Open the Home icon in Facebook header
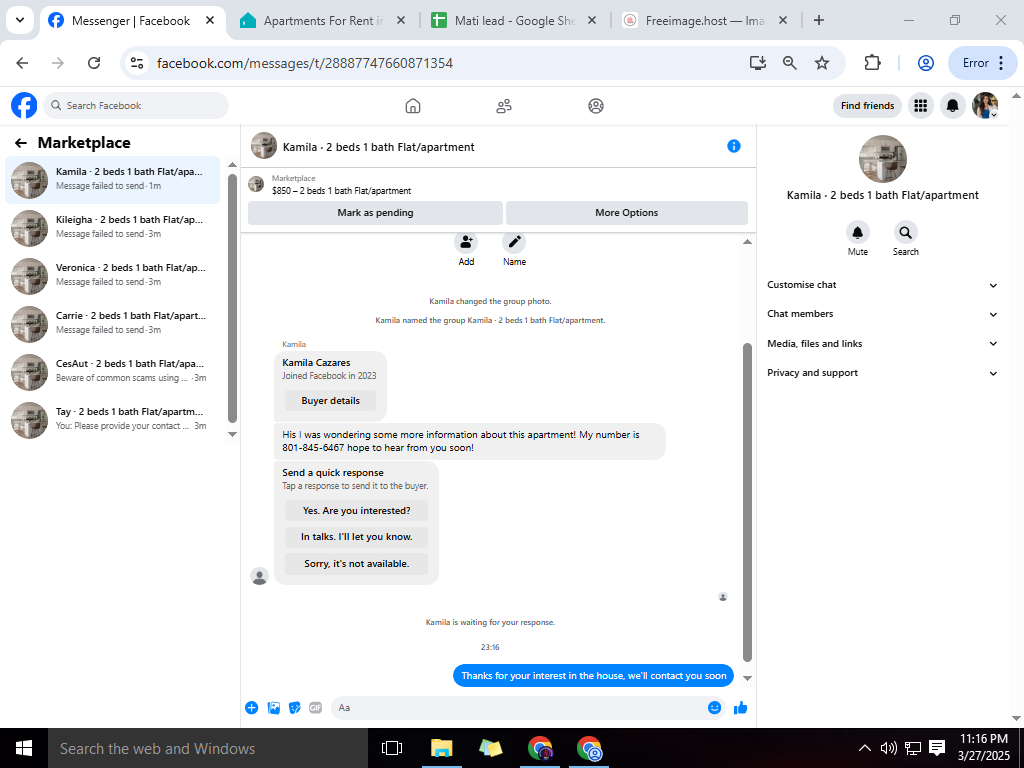1024x768 pixels. tap(413, 106)
